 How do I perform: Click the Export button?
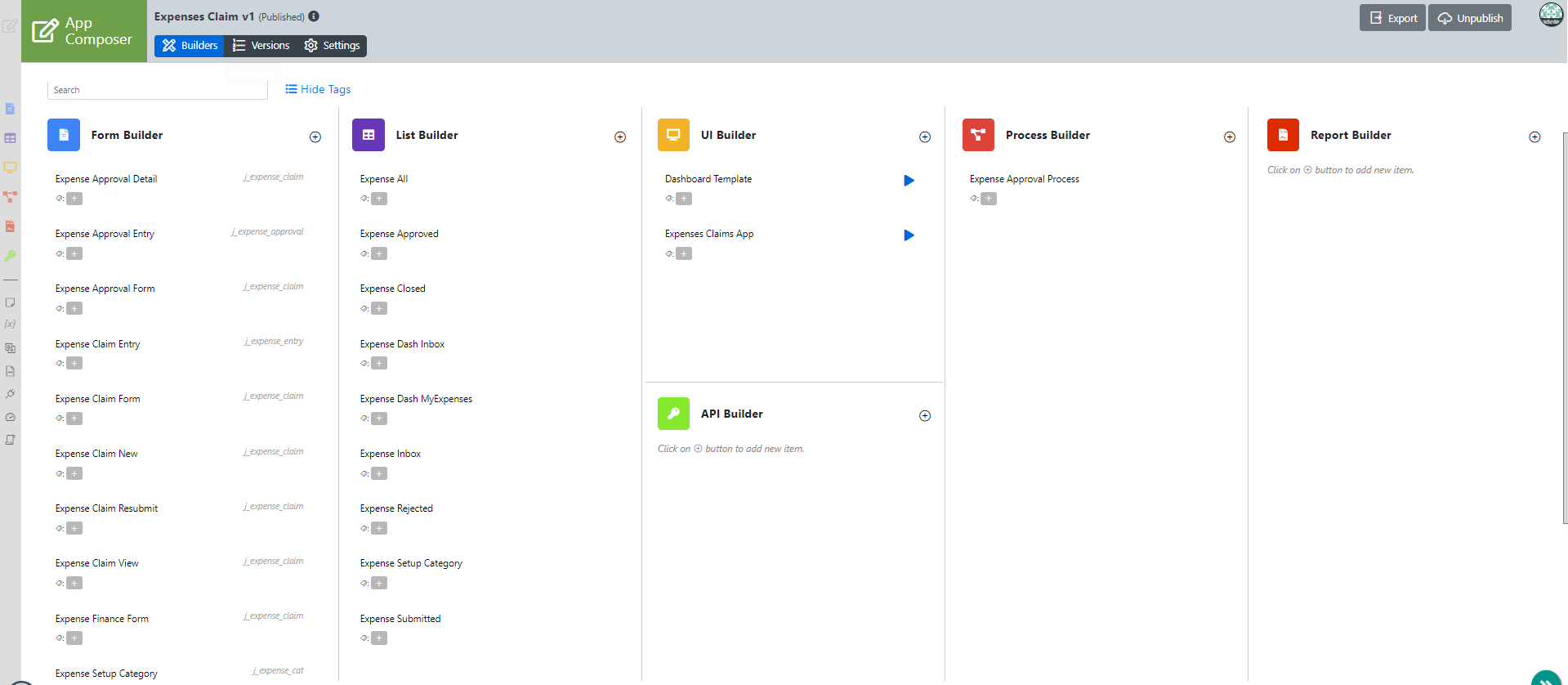pyautogui.click(x=1392, y=18)
